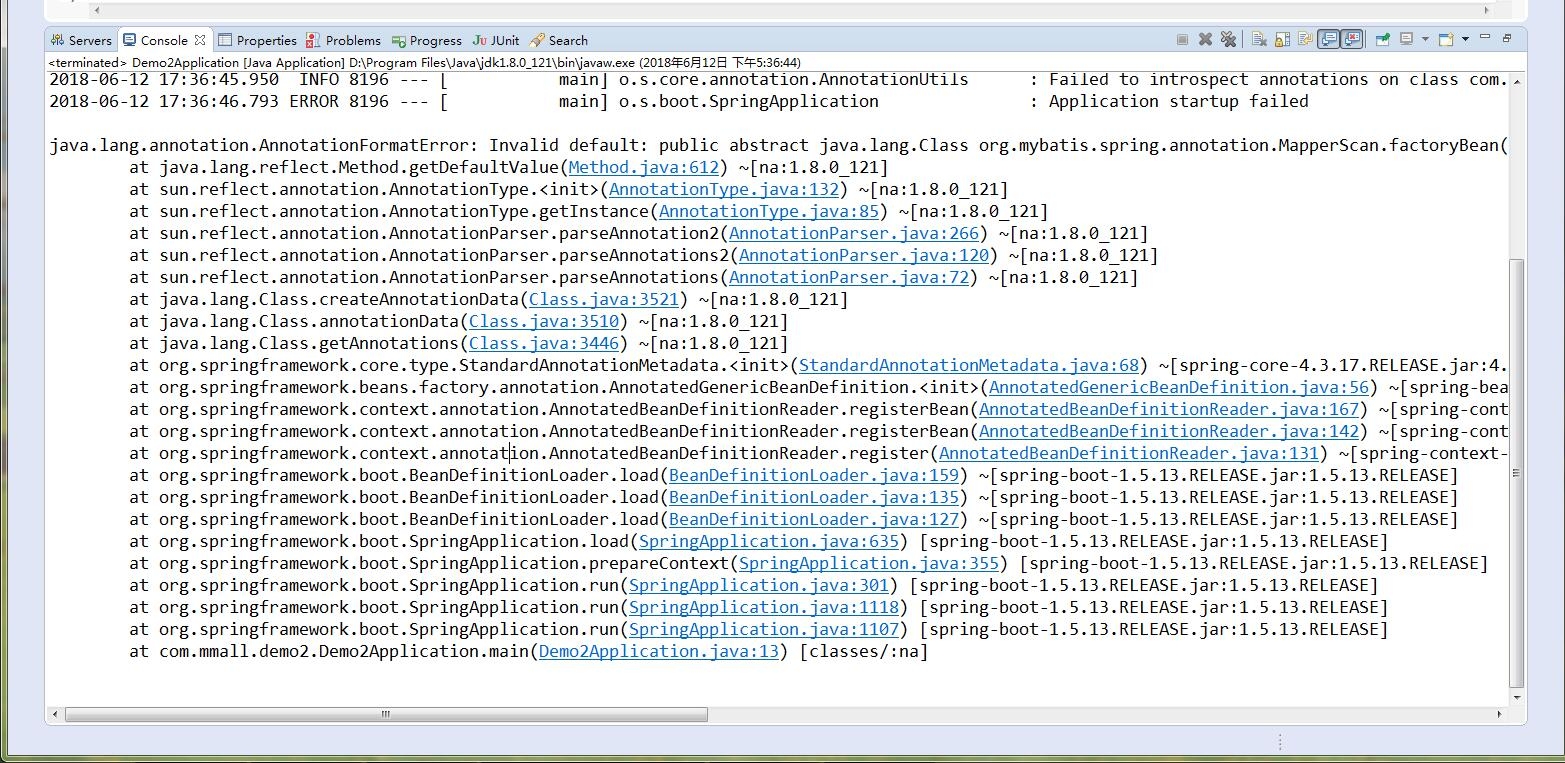
Task: Jump to AnnotationParser.java:72
Action: (849, 277)
